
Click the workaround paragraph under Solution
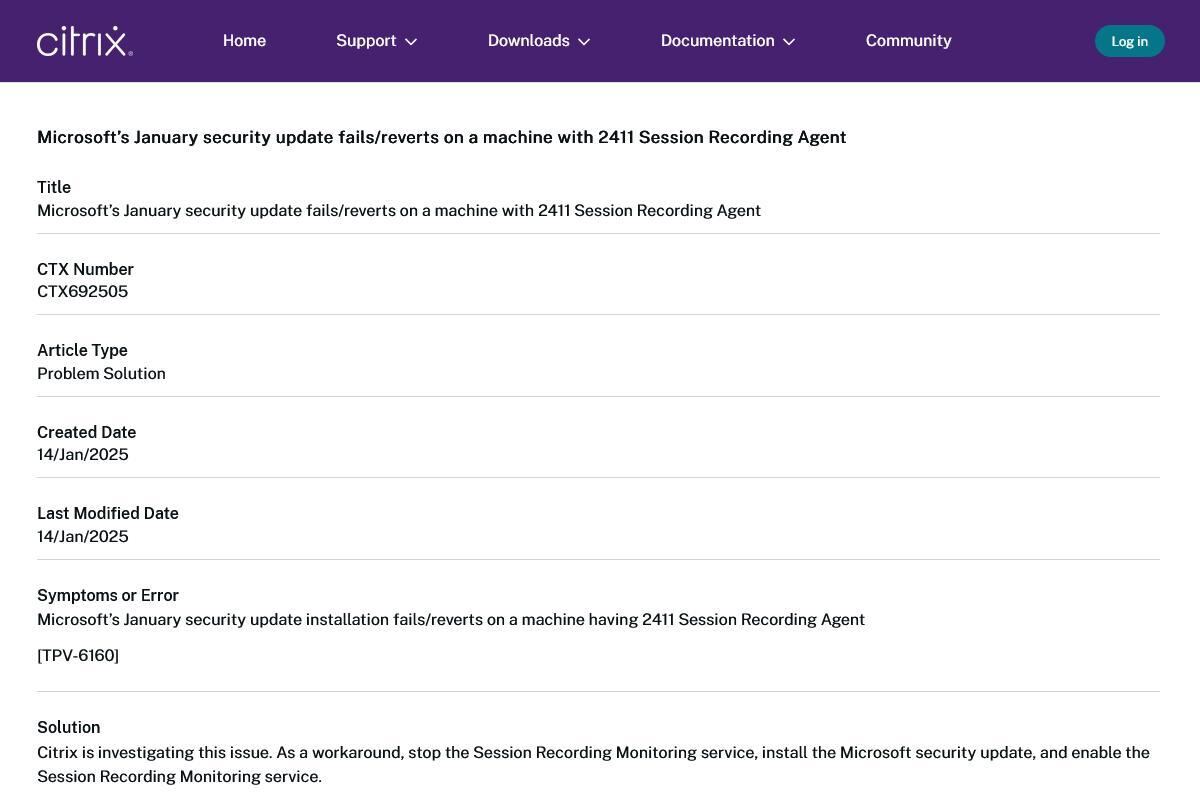tap(592, 764)
